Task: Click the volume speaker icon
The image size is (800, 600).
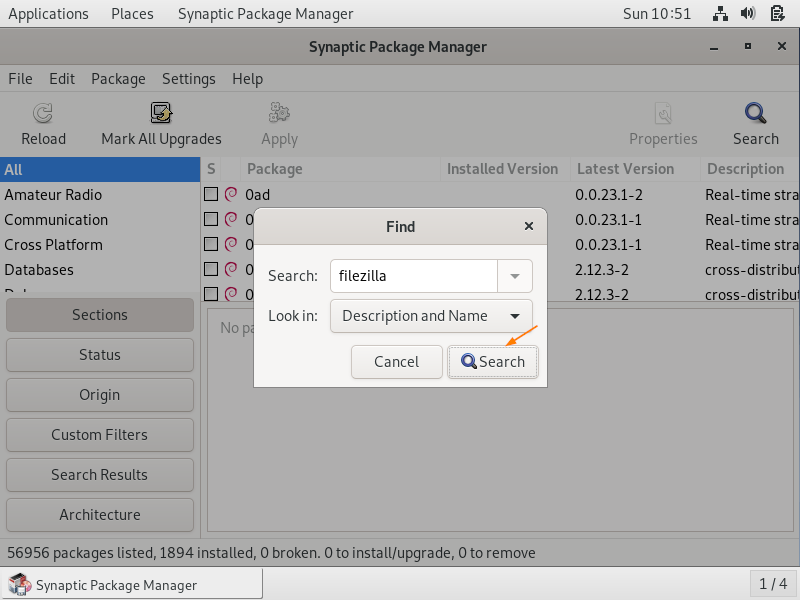Action: coord(748,14)
